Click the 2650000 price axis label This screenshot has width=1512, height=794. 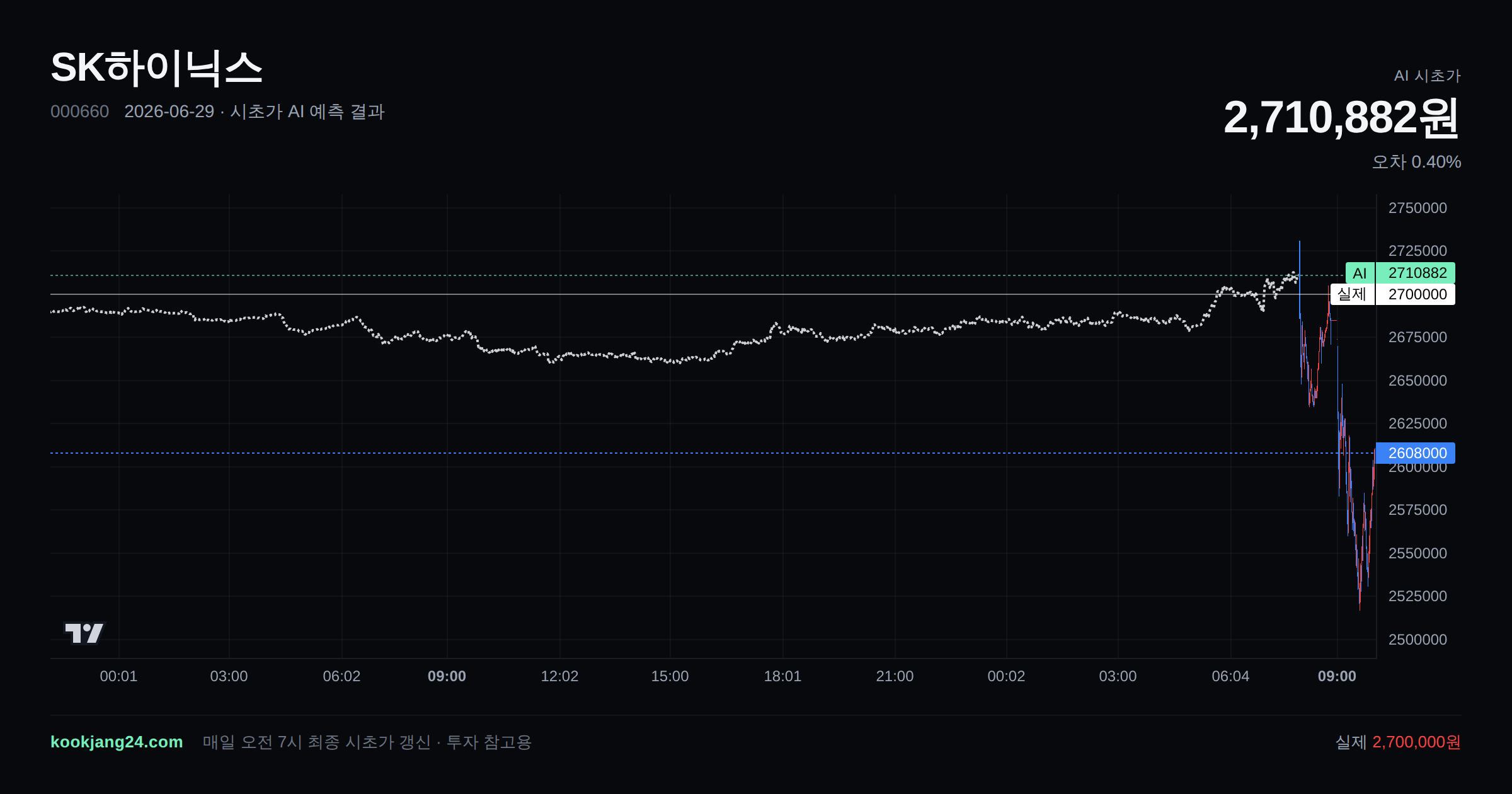click(1417, 381)
